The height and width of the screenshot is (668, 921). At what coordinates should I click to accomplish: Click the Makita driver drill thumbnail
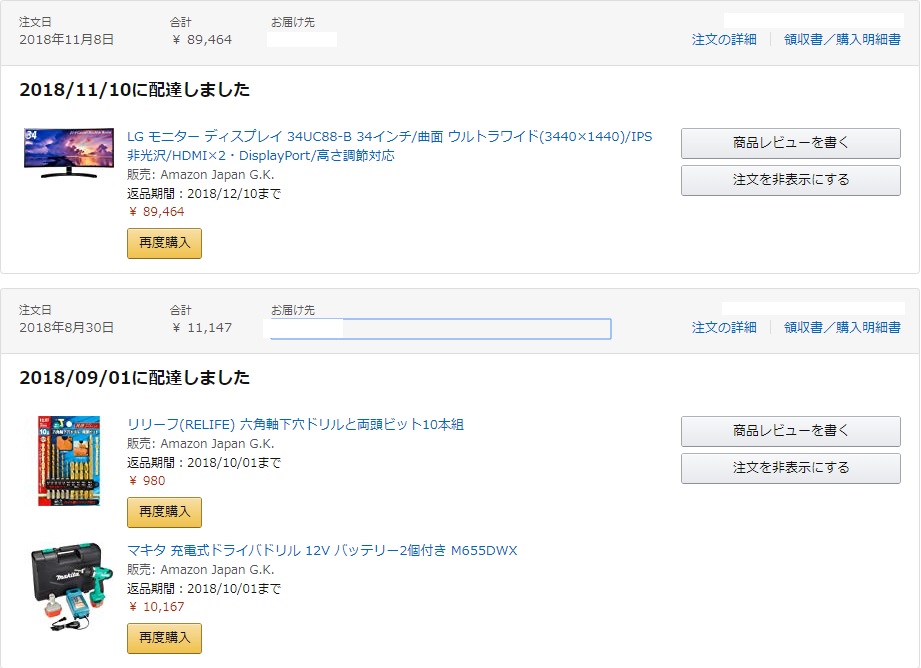point(71,587)
